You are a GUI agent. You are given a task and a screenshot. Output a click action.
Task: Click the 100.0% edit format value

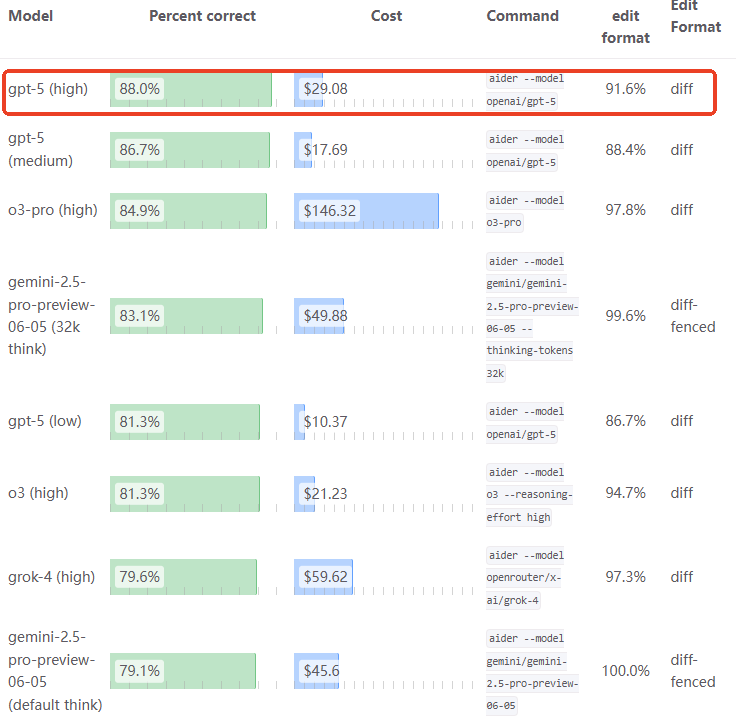click(x=625, y=670)
